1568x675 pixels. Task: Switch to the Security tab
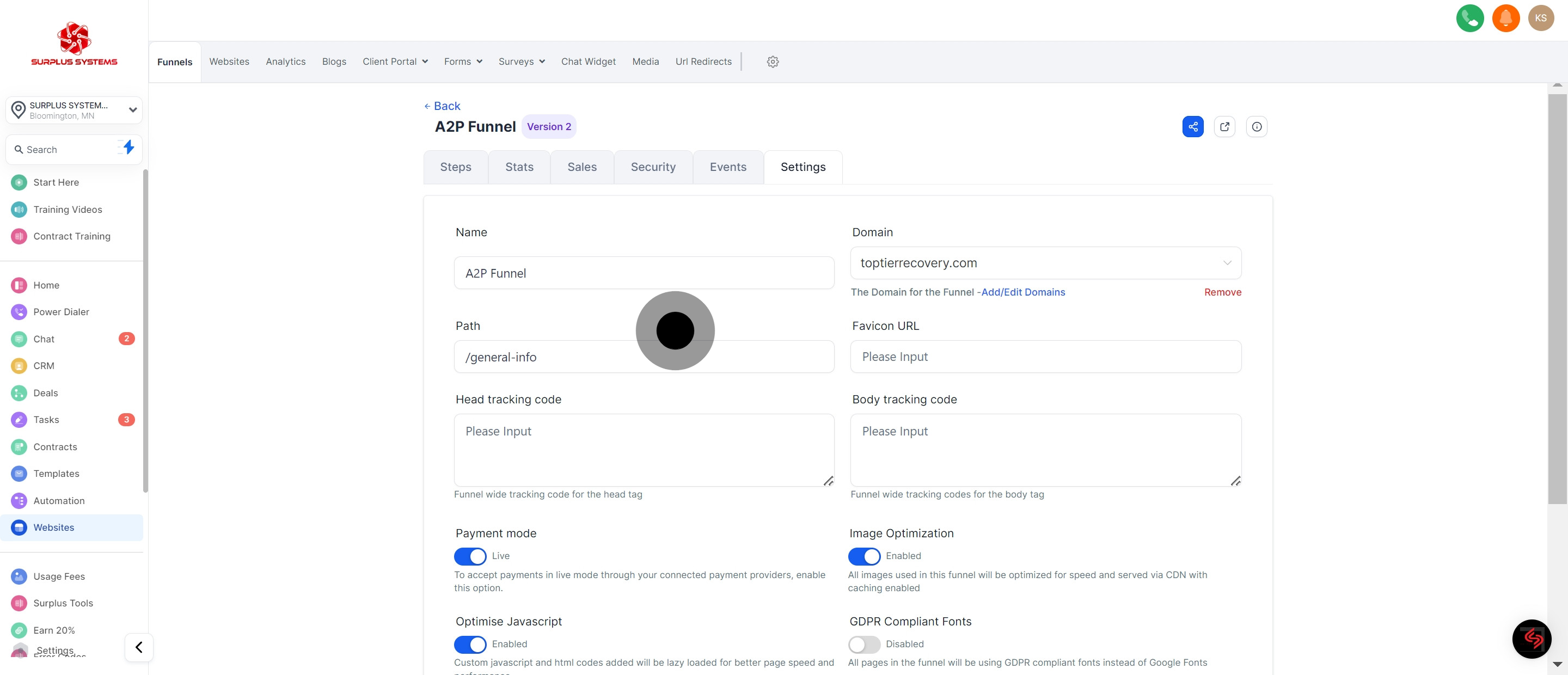[x=653, y=167]
